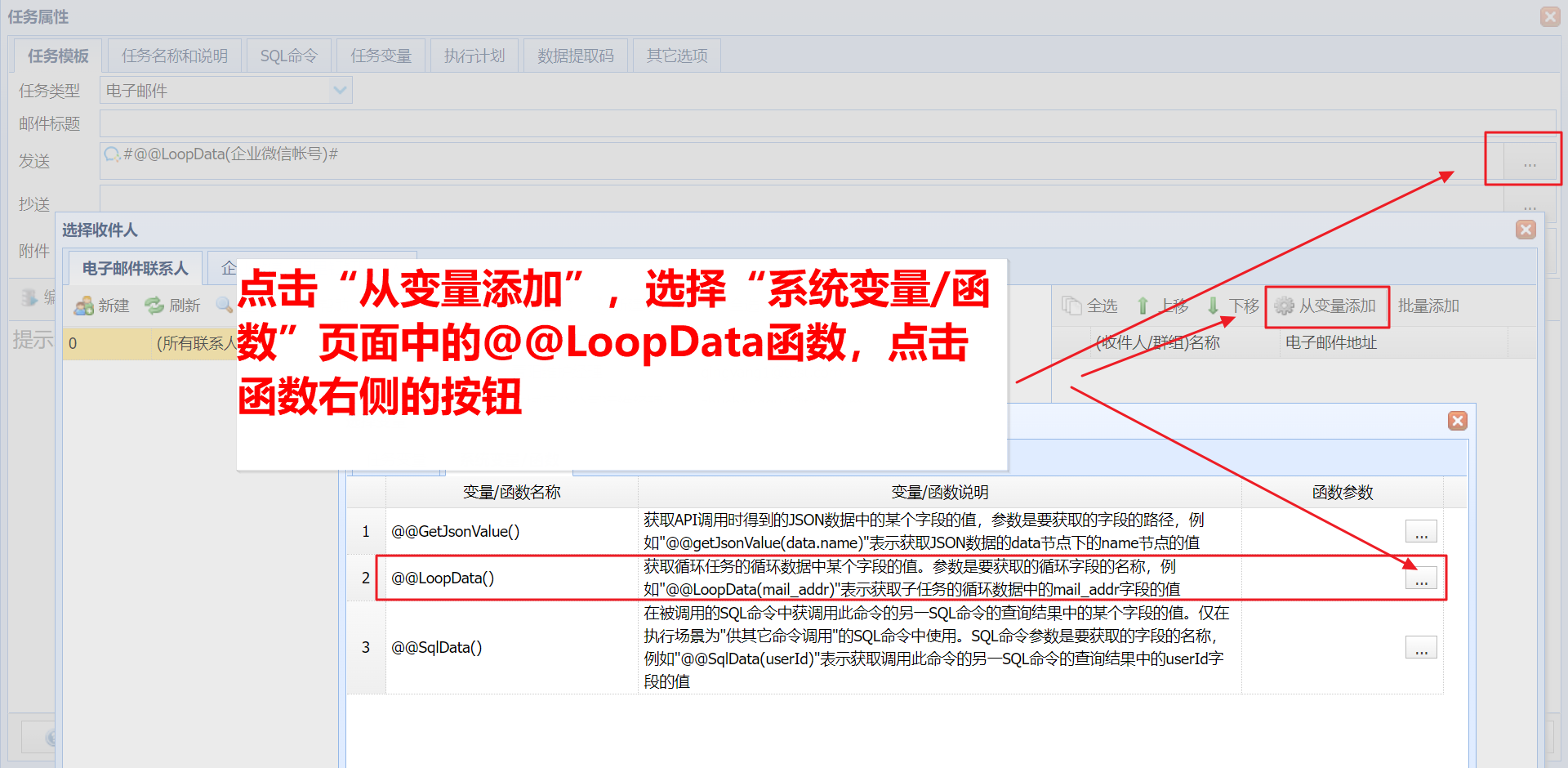Select the @@LoopData() function row

click(x=895, y=578)
